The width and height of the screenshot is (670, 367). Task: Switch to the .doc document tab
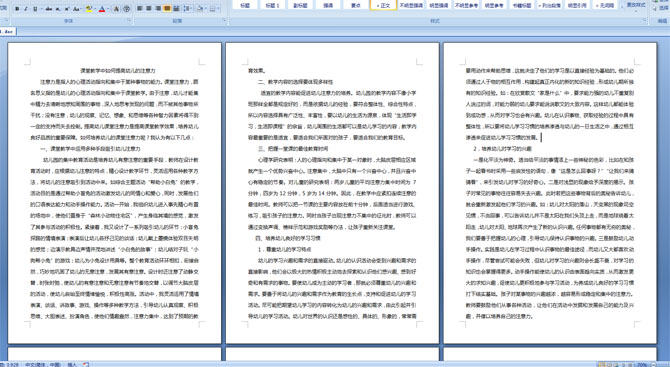coord(8,31)
